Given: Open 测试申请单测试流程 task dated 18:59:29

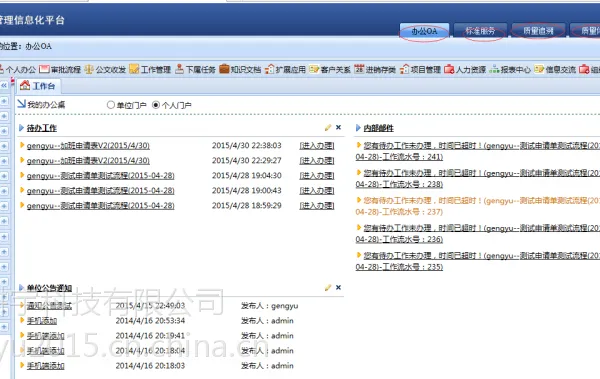Looking at the screenshot, I should tap(101, 206).
